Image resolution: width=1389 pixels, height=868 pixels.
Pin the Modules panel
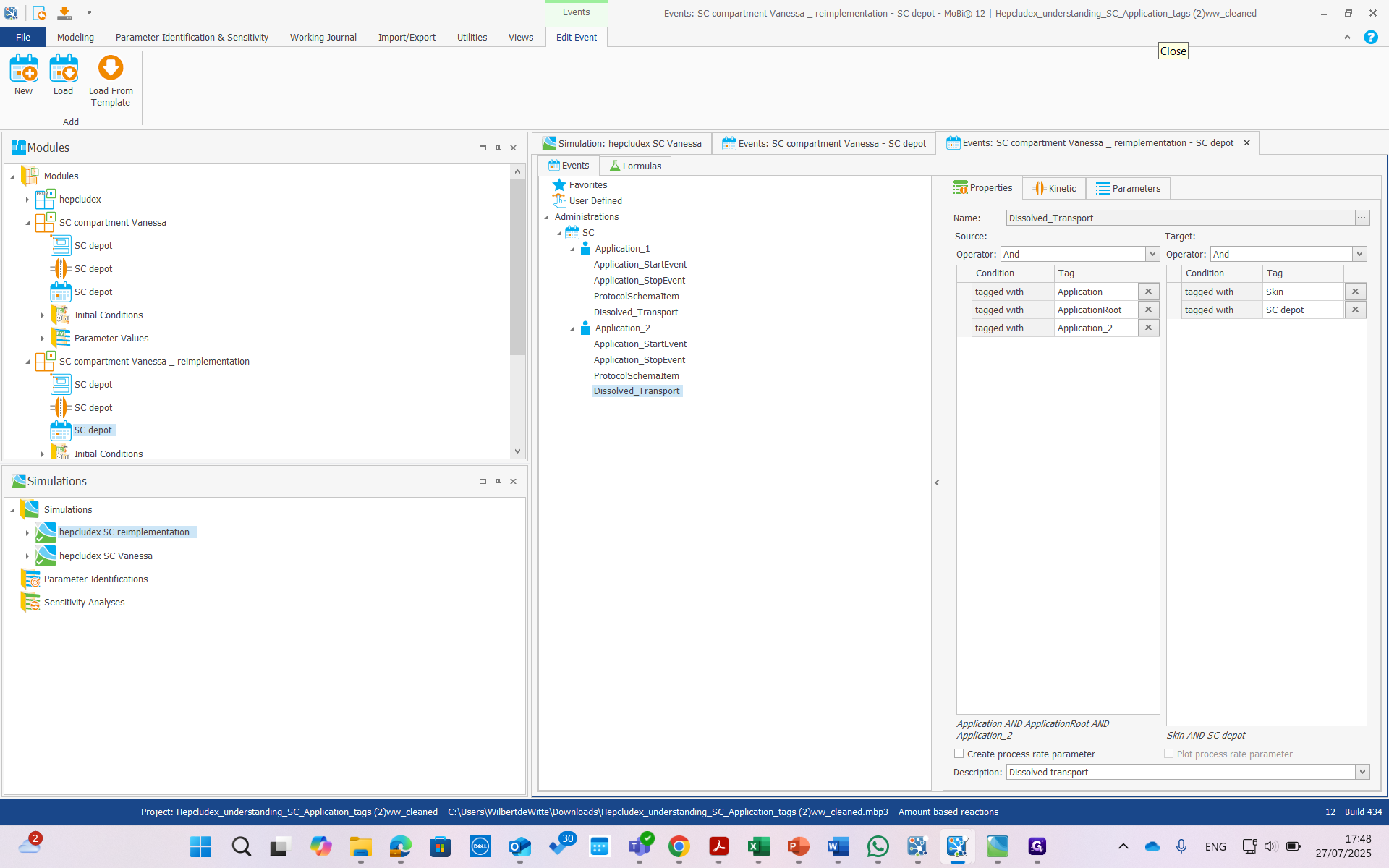click(x=498, y=148)
